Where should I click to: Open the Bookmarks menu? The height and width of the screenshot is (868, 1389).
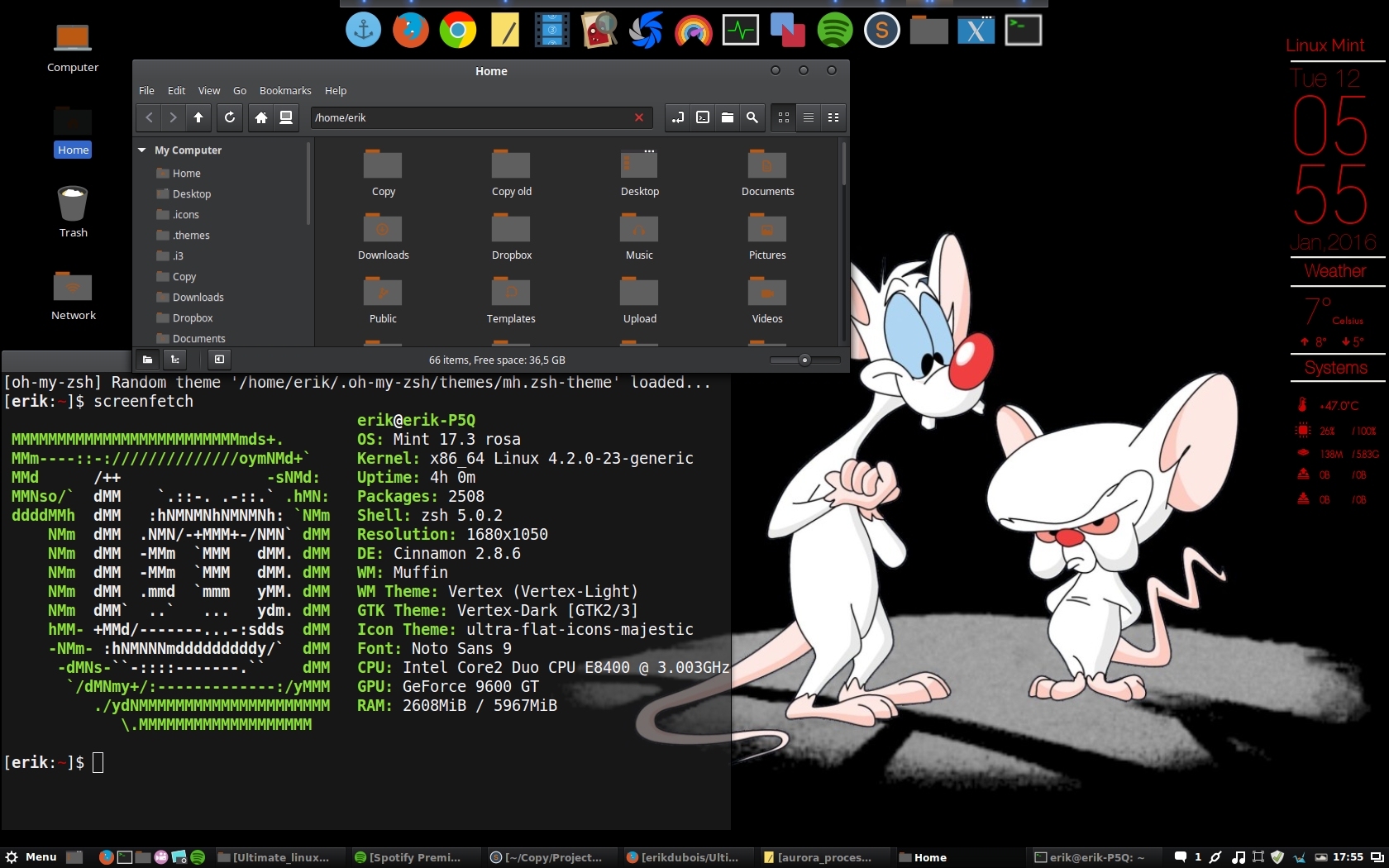(285, 91)
